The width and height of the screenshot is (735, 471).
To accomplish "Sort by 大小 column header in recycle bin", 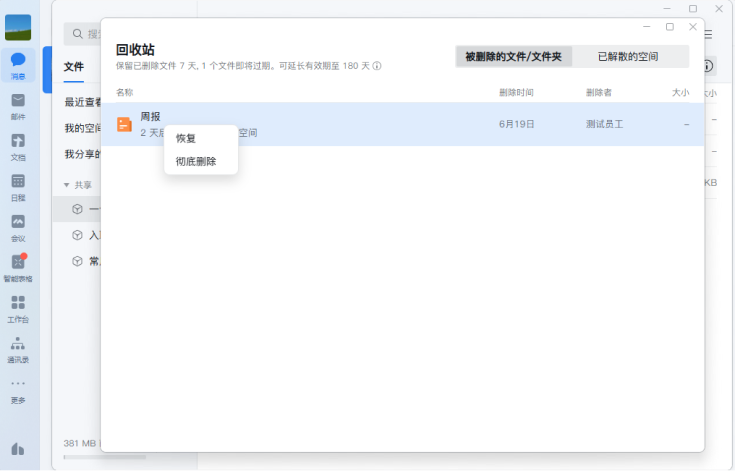I will click(680, 92).
